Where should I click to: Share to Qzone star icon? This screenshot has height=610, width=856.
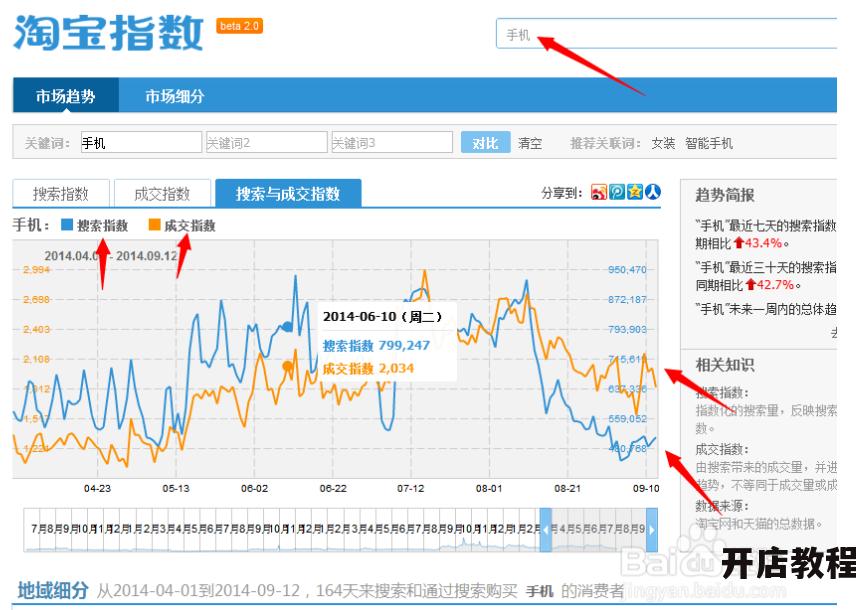(x=635, y=192)
